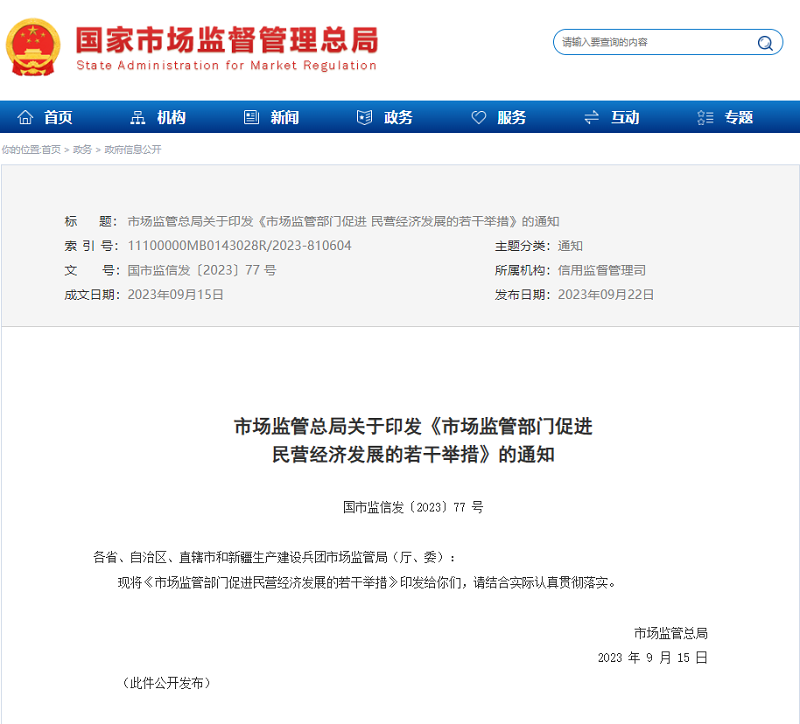Click the book icon beside 政务

pos(362,116)
